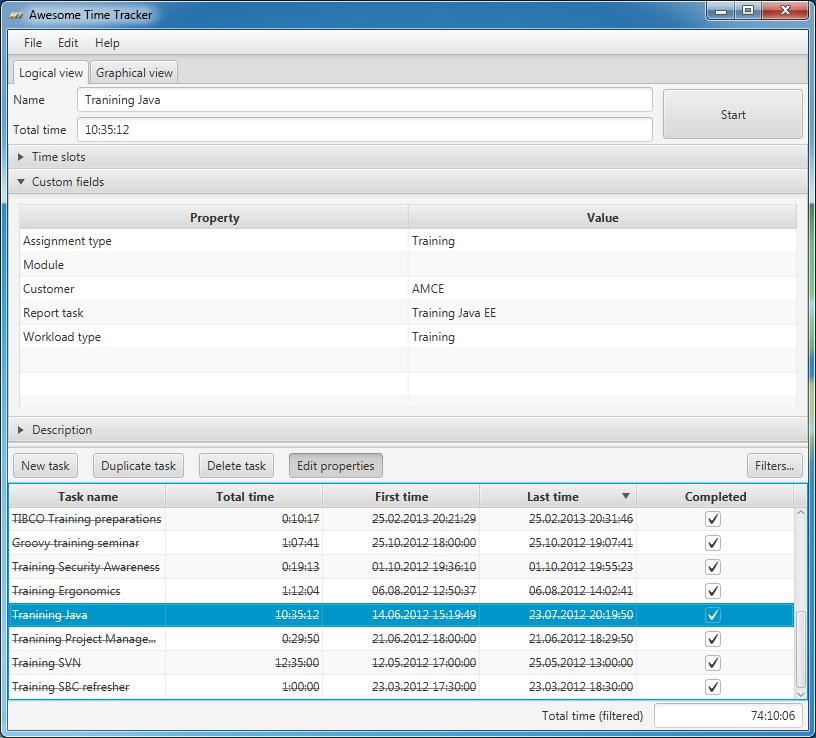816x738 pixels.
Task: Minimize the Awesome Time Tracker window
Action: click(721, 10)
